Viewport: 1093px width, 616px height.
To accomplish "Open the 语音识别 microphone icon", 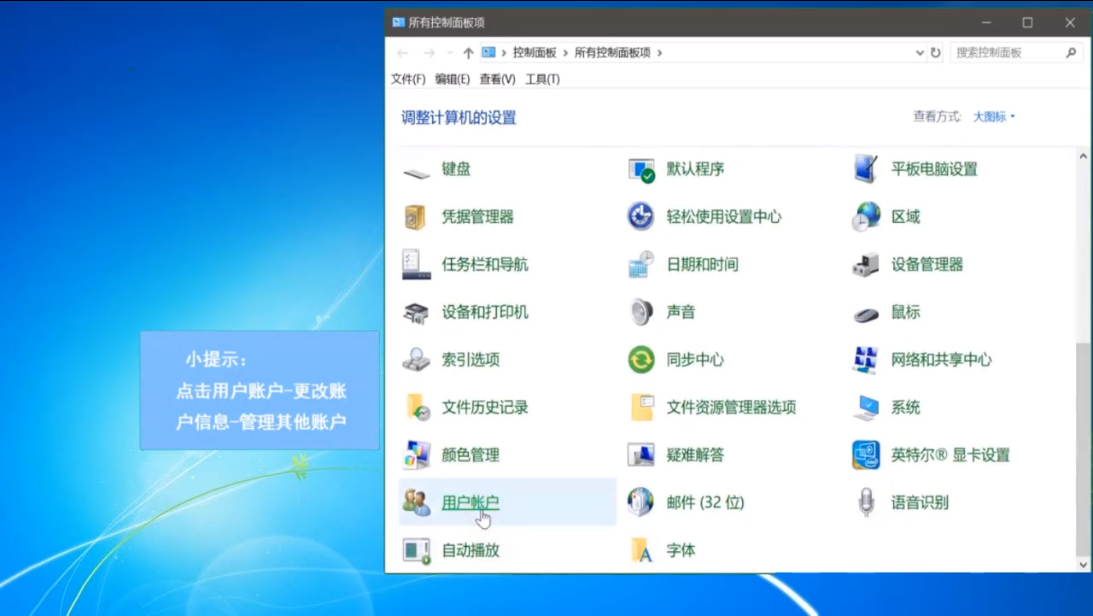I will click(866, 502).
